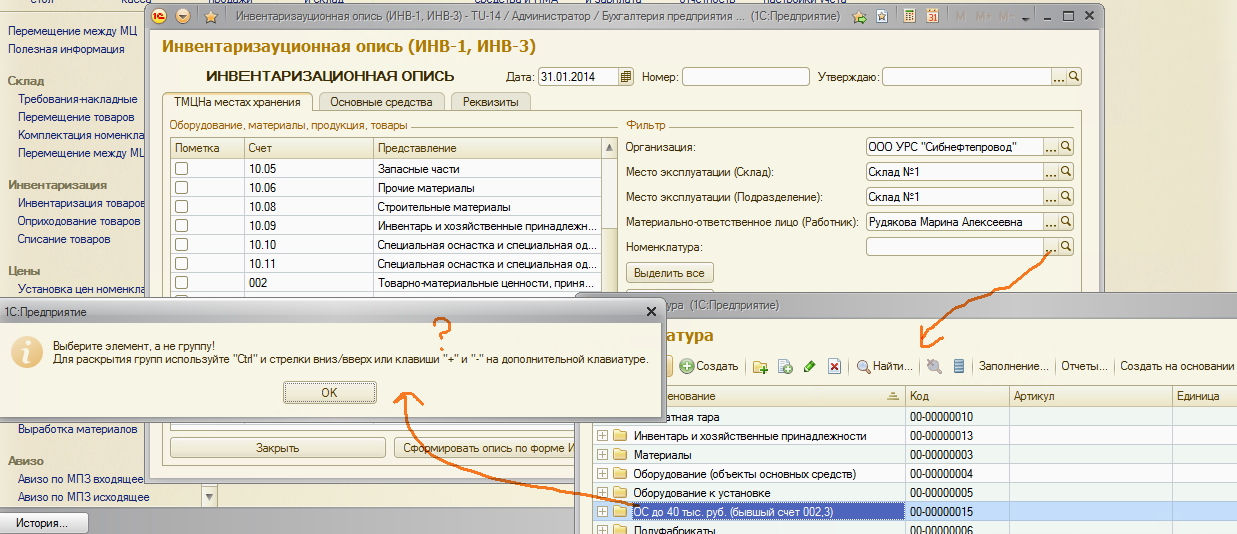1237x534 pixels.
Task: Tick the checkbox for account 10.05
Action: [x=181, y=169]
